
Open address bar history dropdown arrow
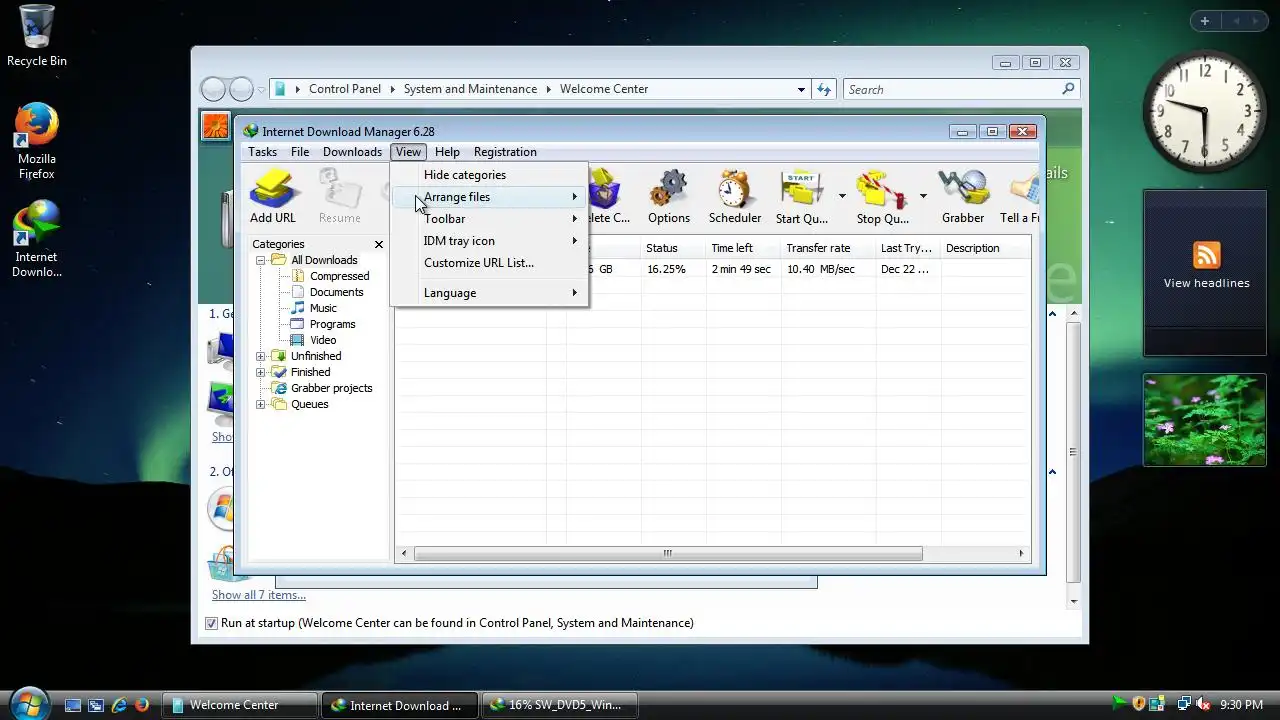[801, 89]
